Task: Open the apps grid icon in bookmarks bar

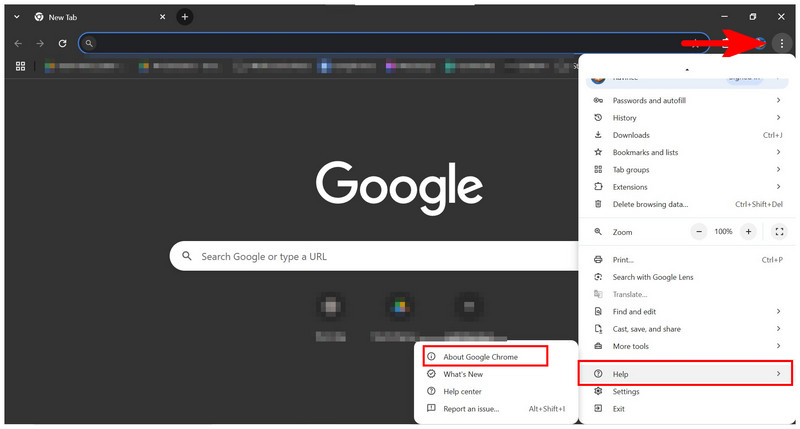Action: [x=20, y=67]
